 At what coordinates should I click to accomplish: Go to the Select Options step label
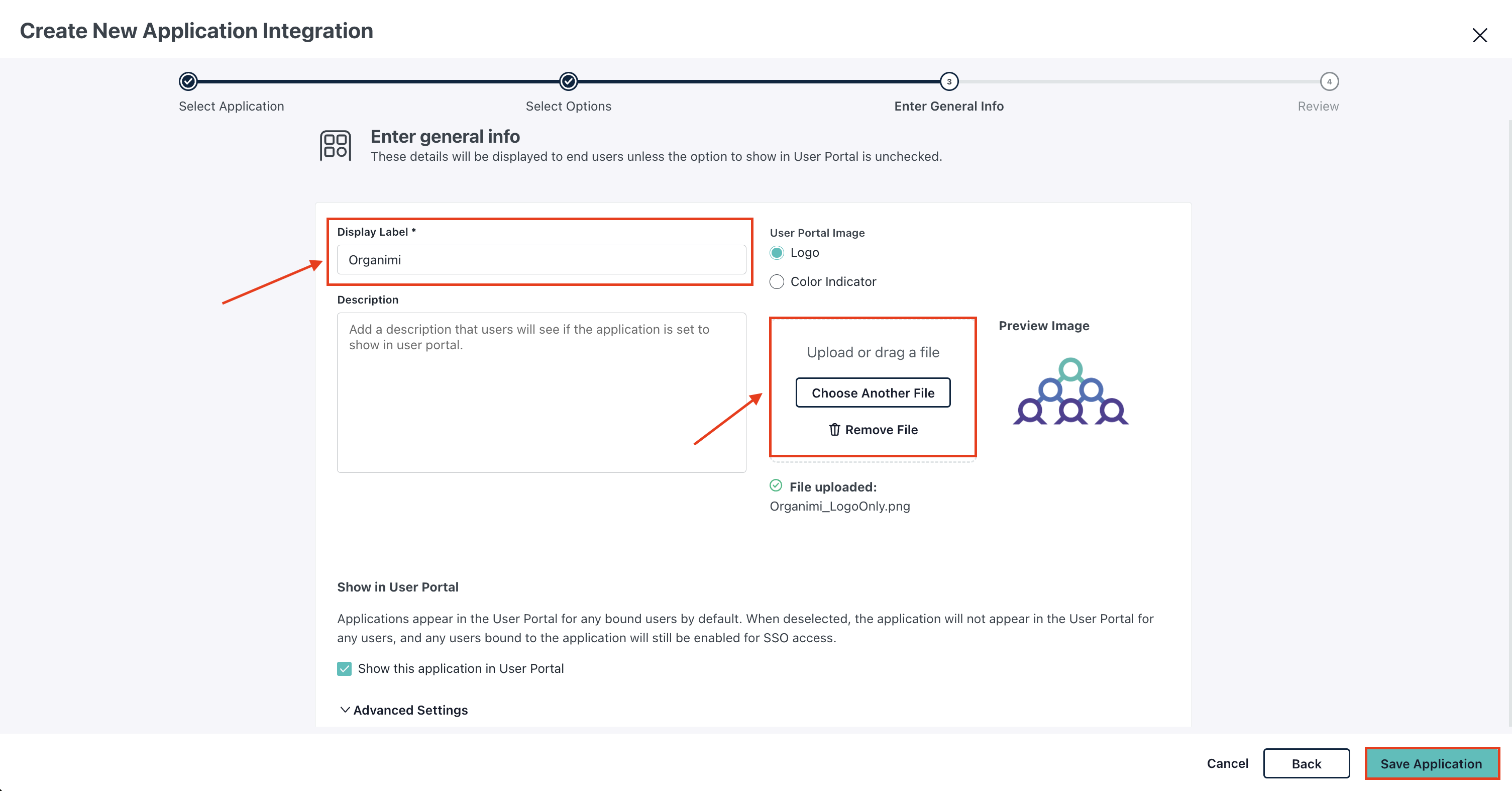click(568, 107)
